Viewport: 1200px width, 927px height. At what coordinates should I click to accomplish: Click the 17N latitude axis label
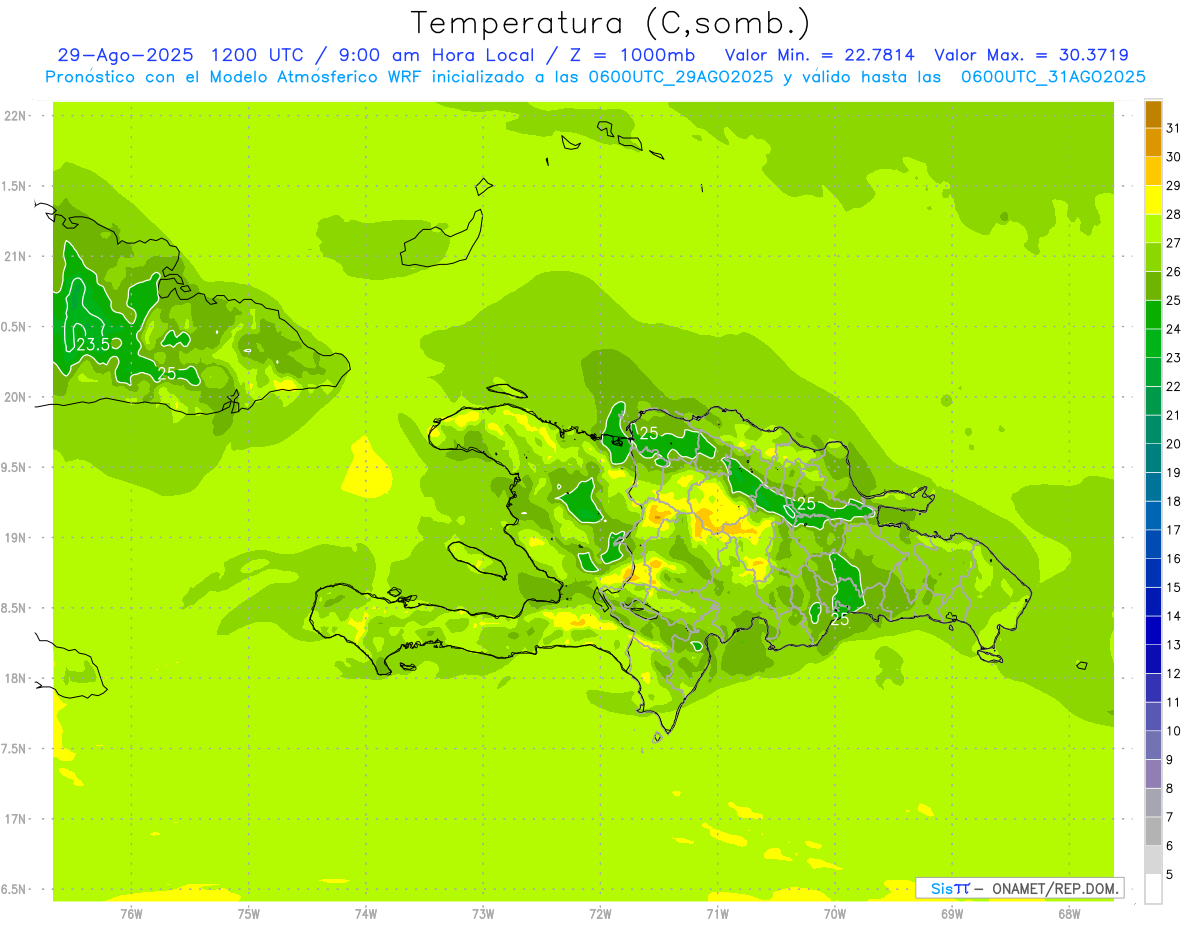[16, 819]
